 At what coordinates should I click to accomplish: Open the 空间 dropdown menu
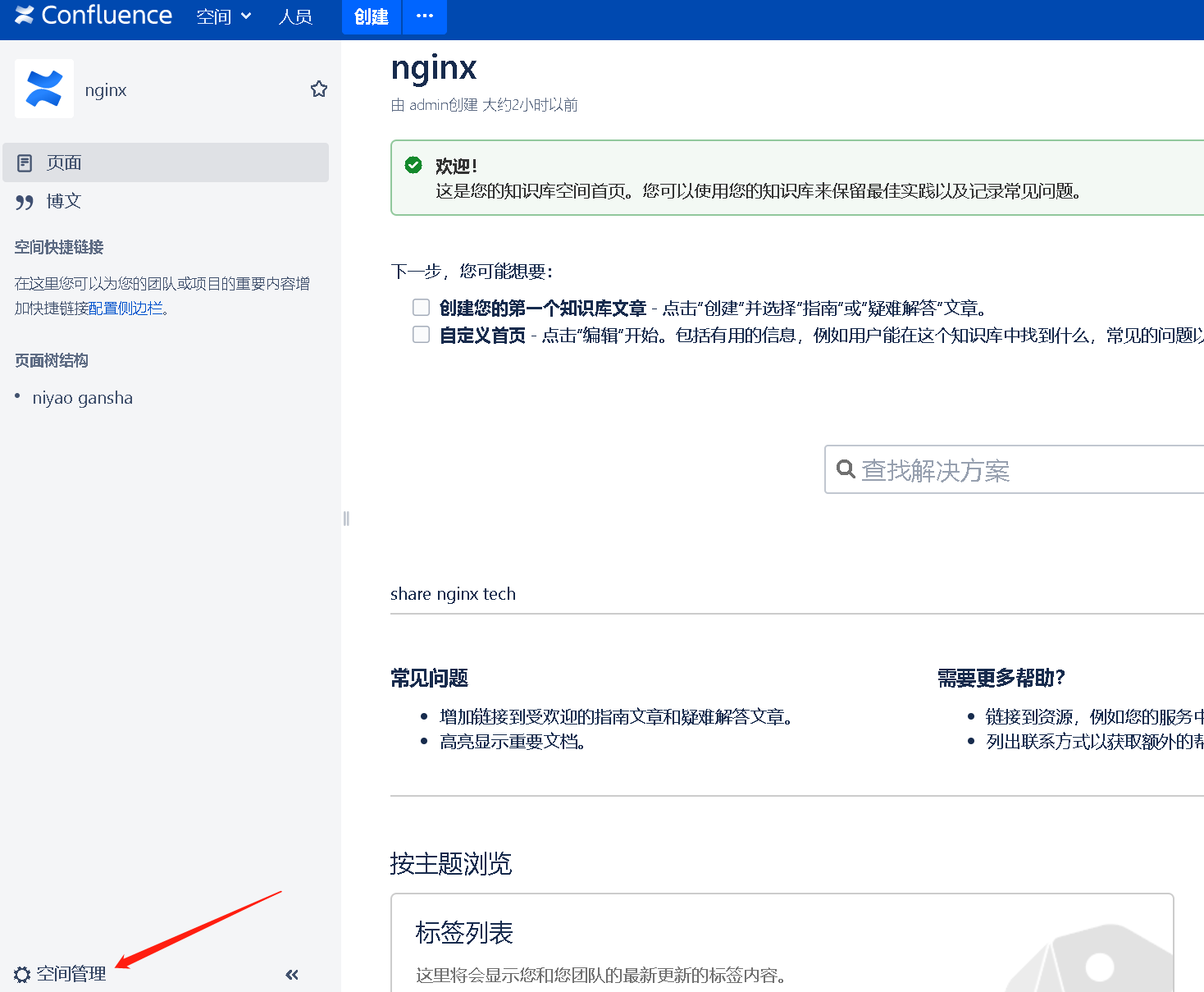(223, 16)
